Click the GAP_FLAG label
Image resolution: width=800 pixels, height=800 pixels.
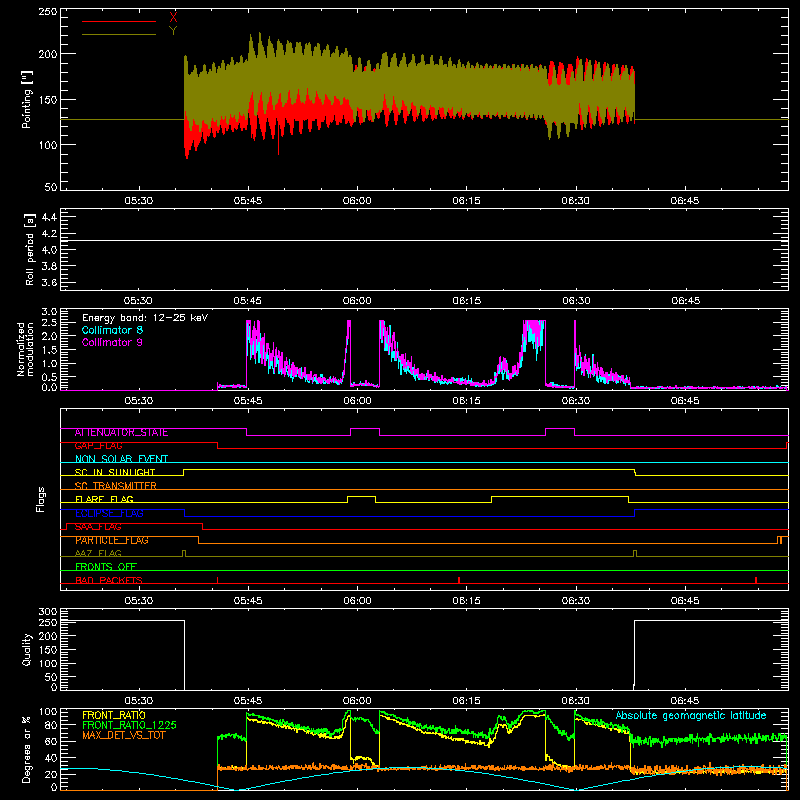point(98,446)
